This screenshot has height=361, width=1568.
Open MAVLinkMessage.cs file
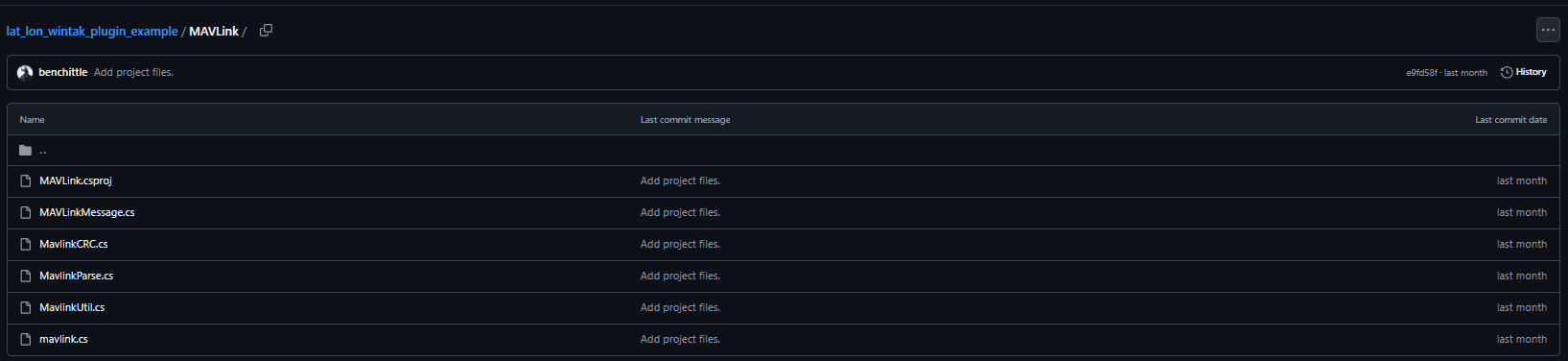[87, 212]
